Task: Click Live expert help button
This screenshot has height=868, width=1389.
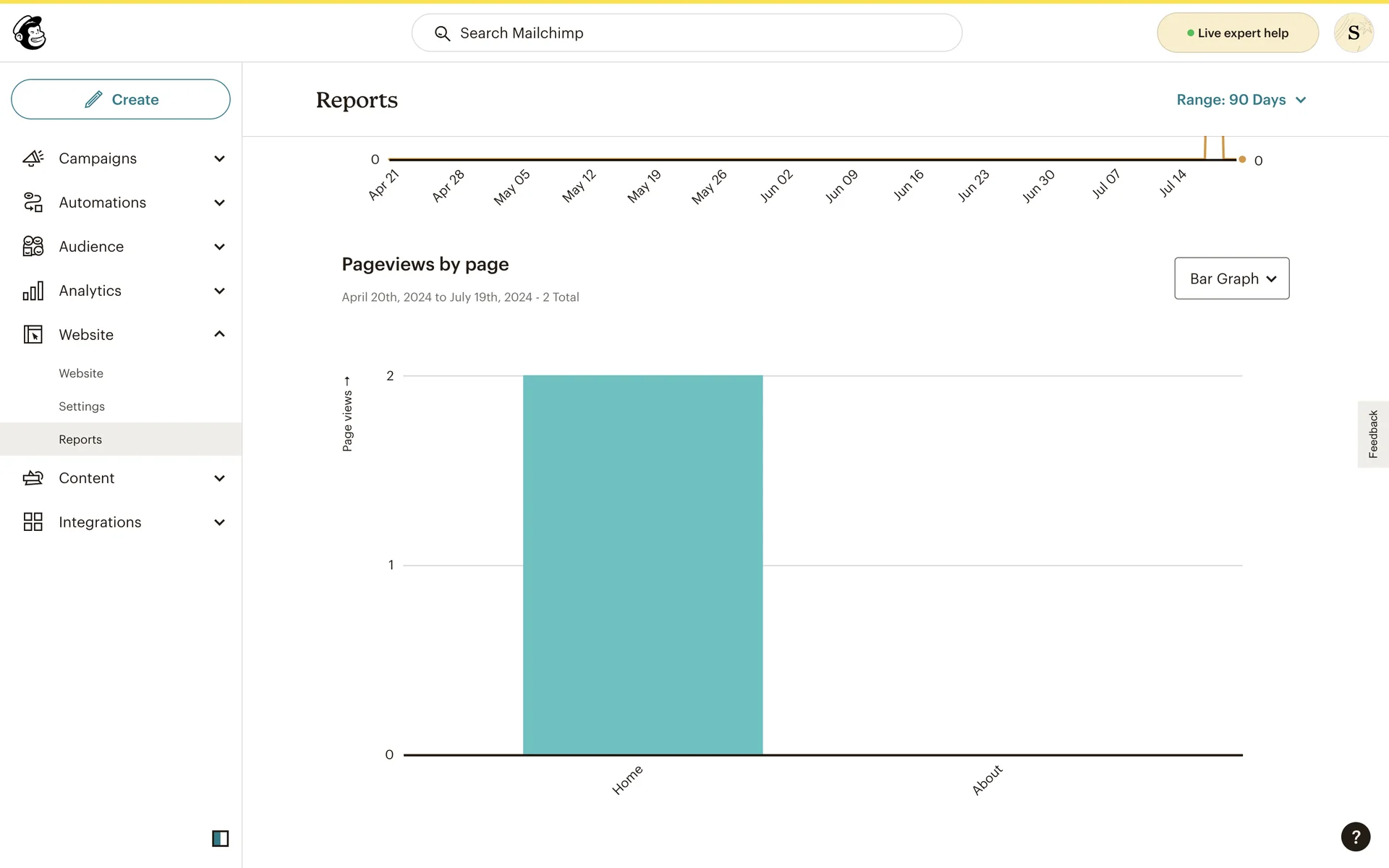Action: (x=1237, y=33)
